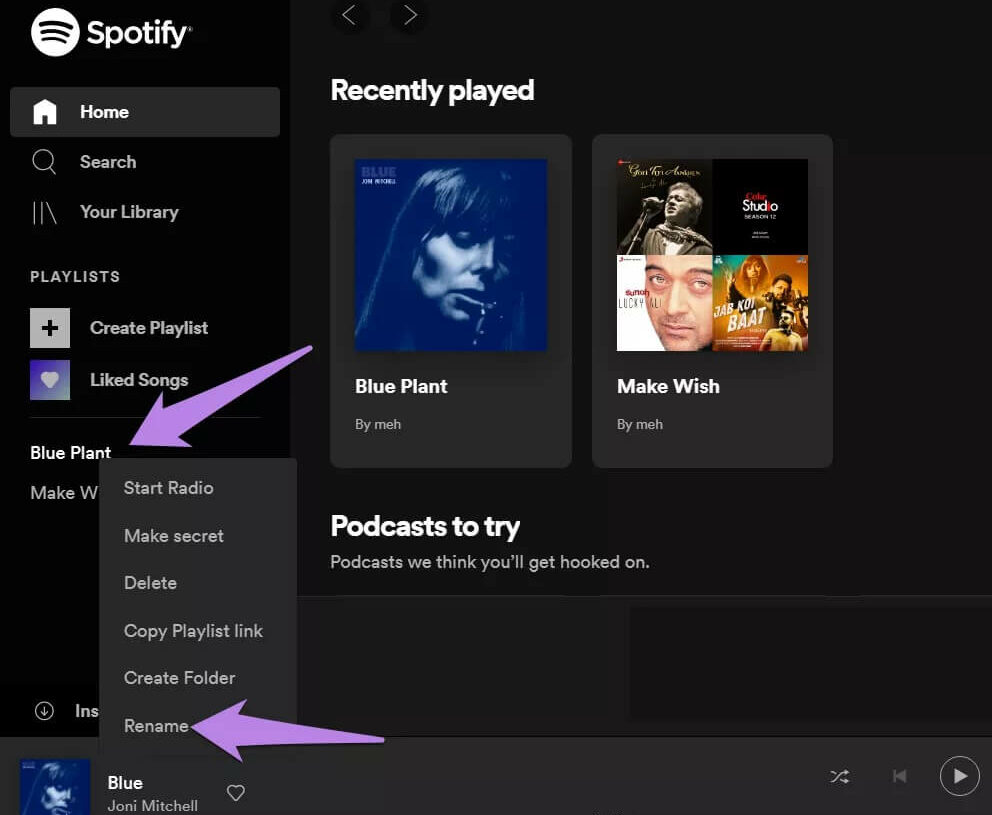Click Copy Playlist link option

pos(193,631)
